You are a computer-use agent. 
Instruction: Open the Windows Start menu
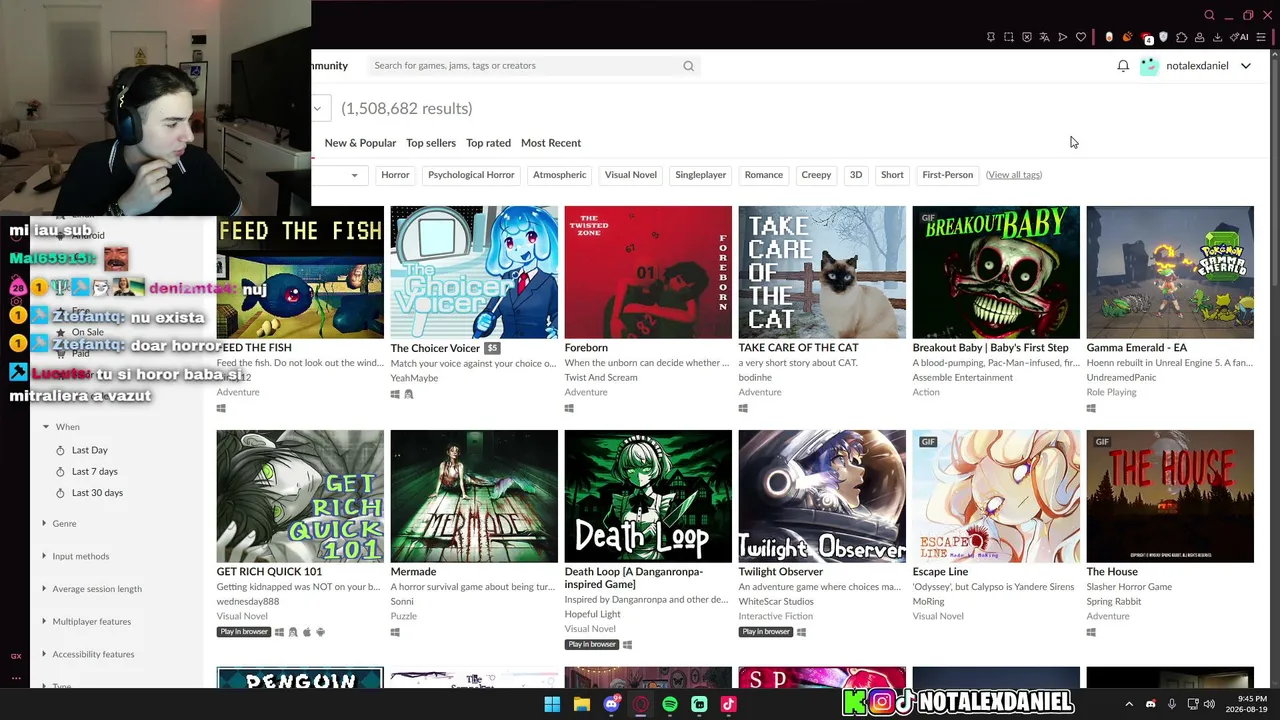[552, 704]
